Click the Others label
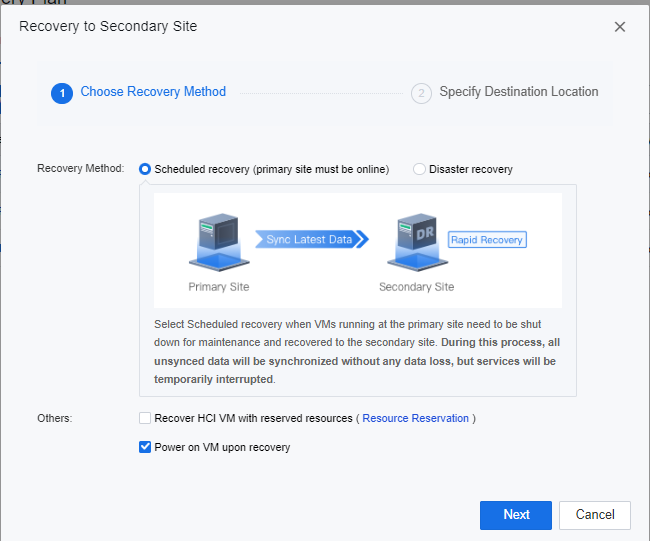The width and height of the screenshot is (650, 541). click(x=55, y=418)
